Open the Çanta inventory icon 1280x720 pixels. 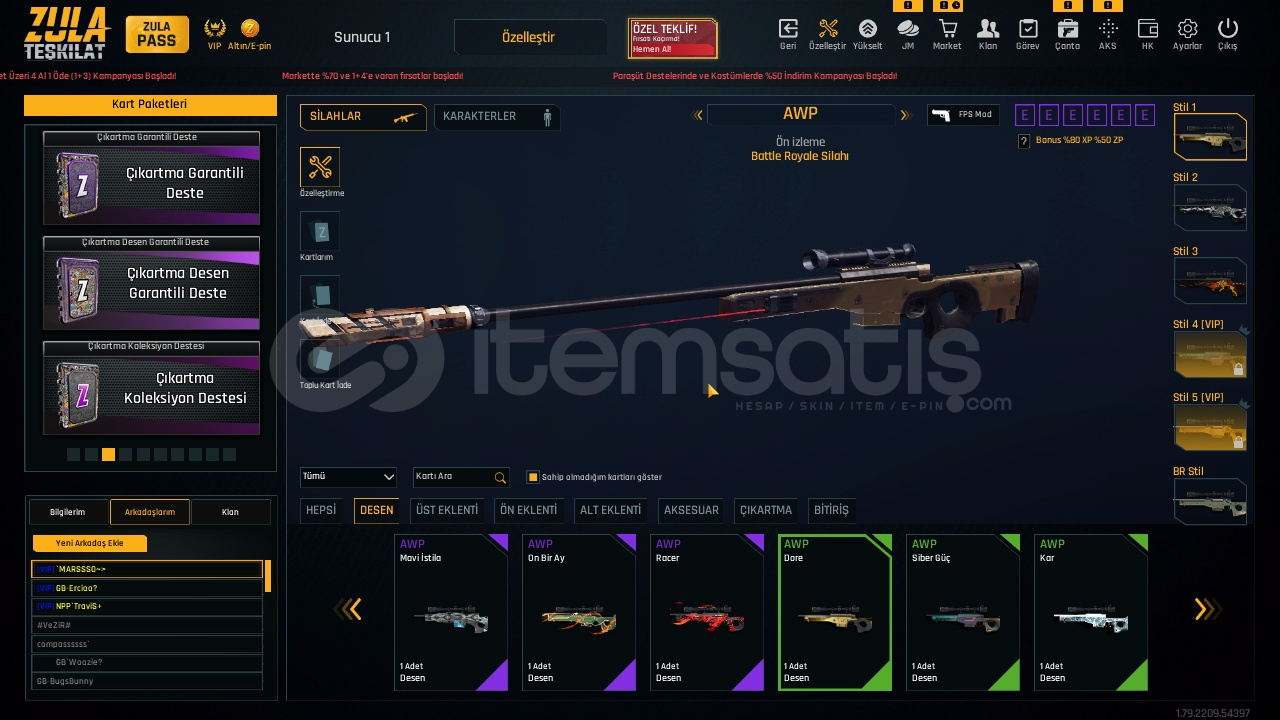coord(1067,29)
